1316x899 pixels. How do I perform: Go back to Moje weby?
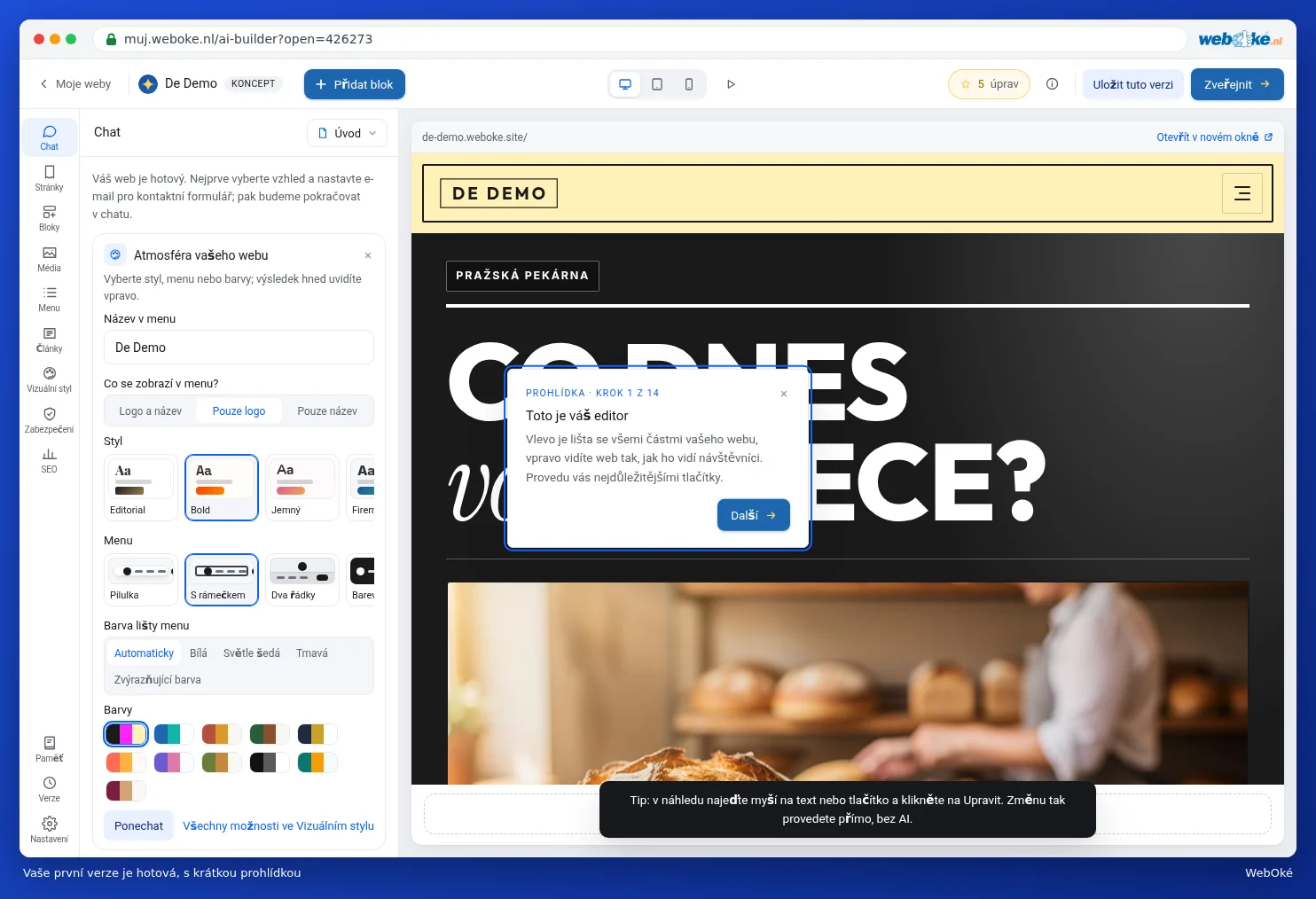click(x=75, y=84)
